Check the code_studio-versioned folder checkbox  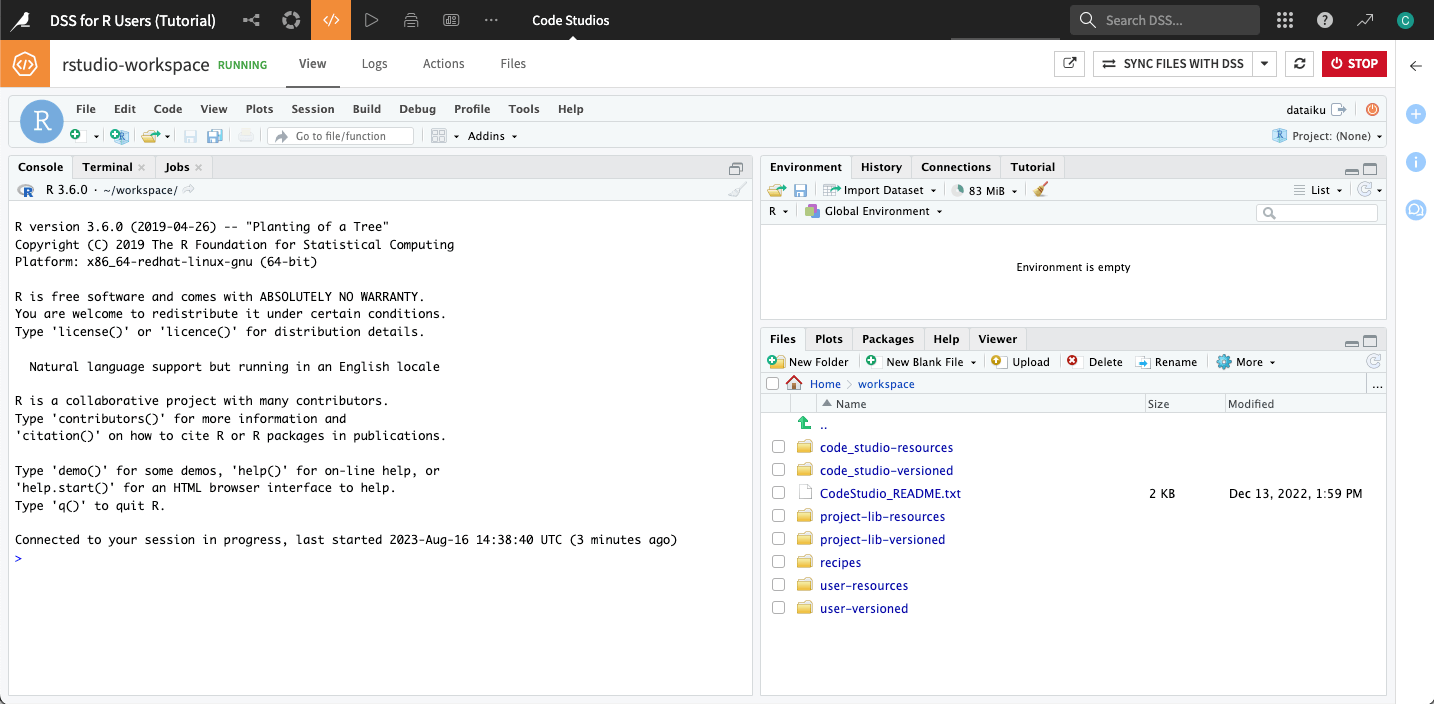(x=778, y=470)
